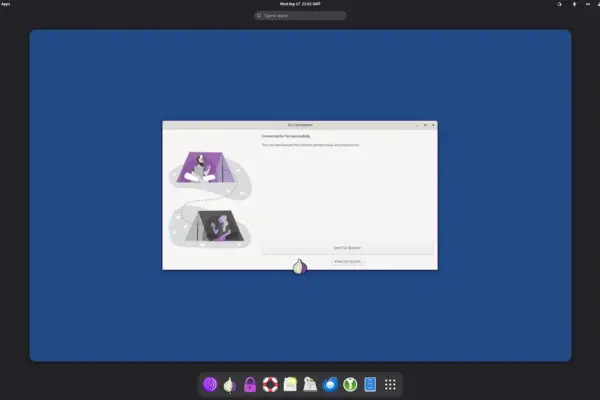
Task: Open the purple padlock Persistent Storage icon
Action: [x=250, y=384]
